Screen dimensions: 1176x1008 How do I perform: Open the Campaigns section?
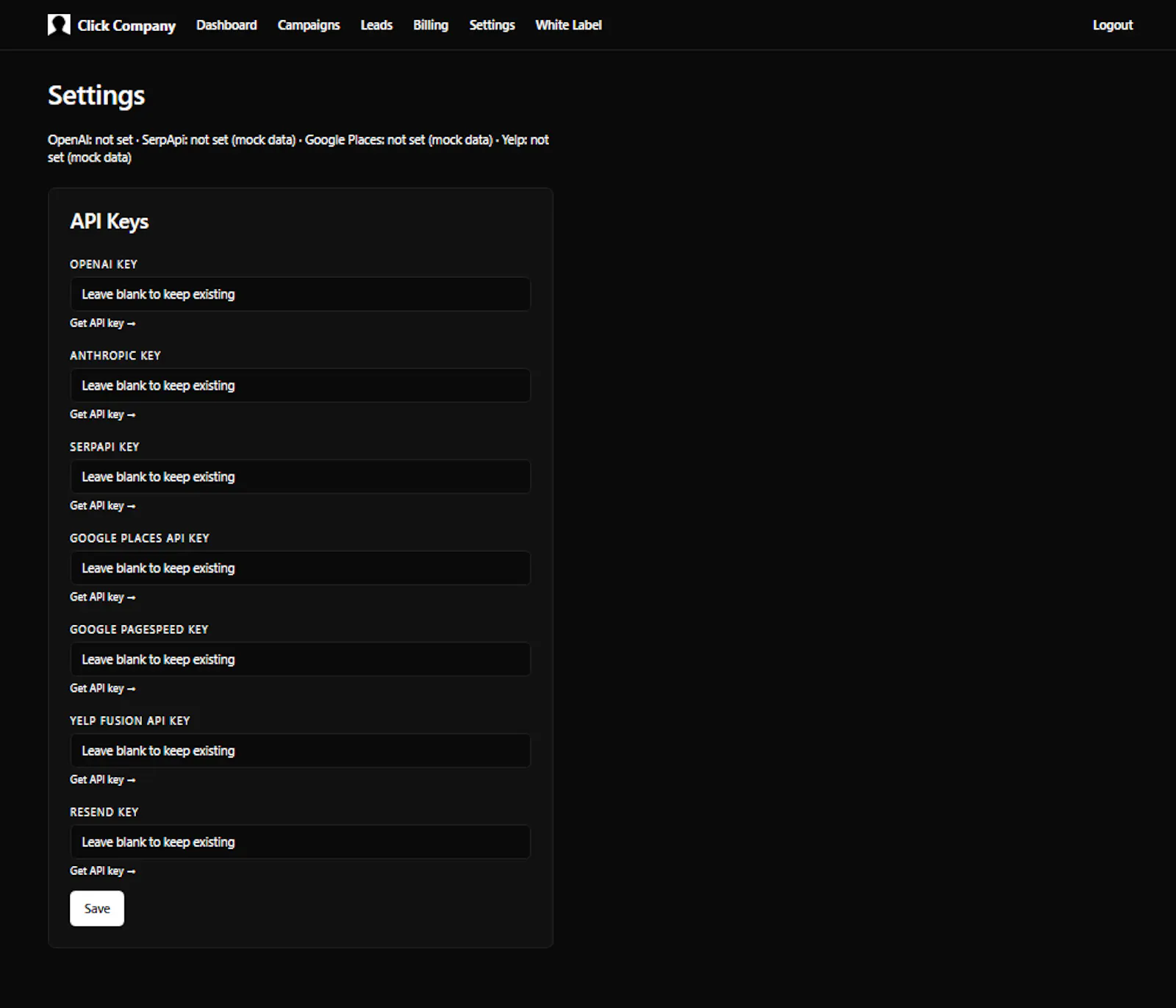309,25
